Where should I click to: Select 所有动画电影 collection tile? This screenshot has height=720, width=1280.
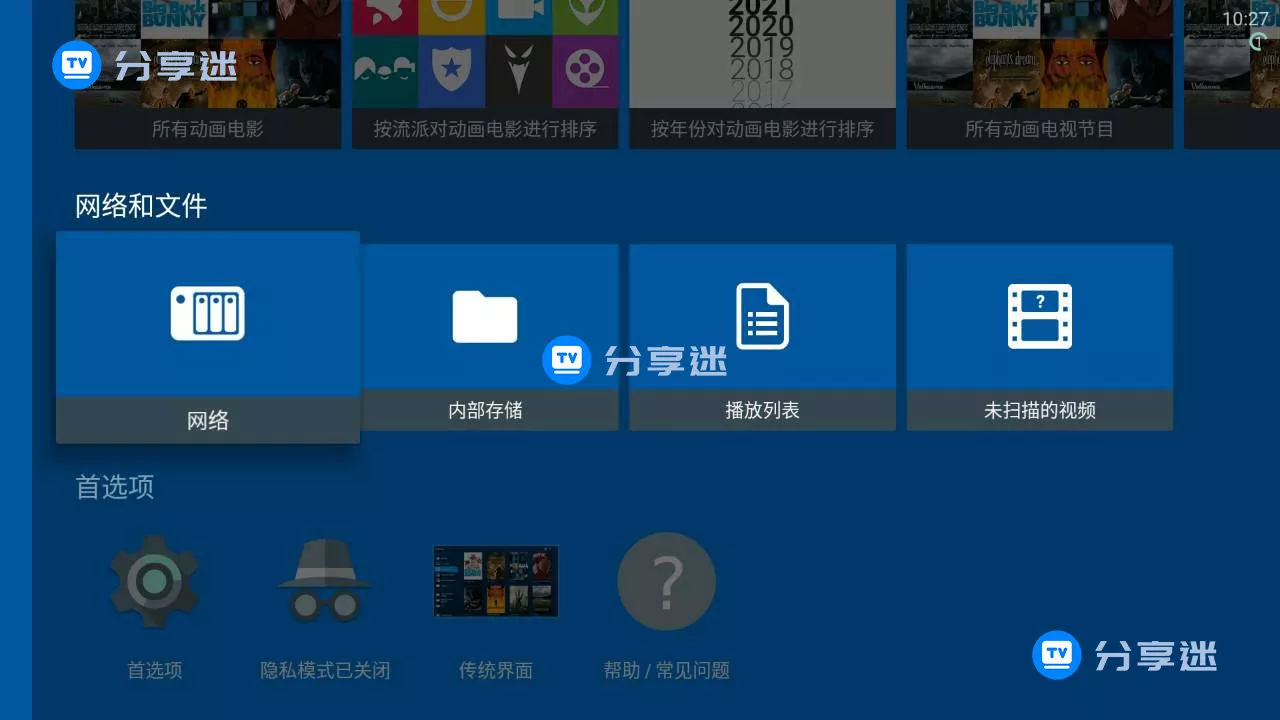[207, 75]
